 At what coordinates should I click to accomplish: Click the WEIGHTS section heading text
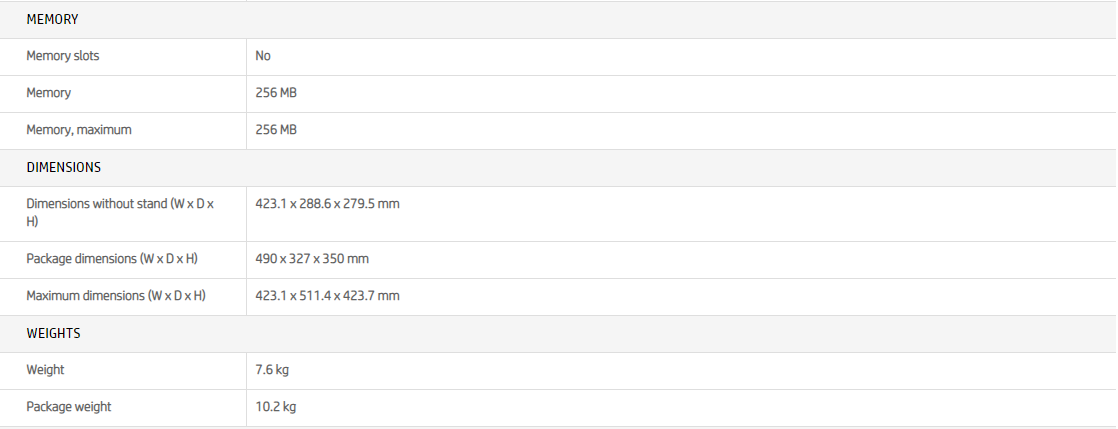click(53, 333)
